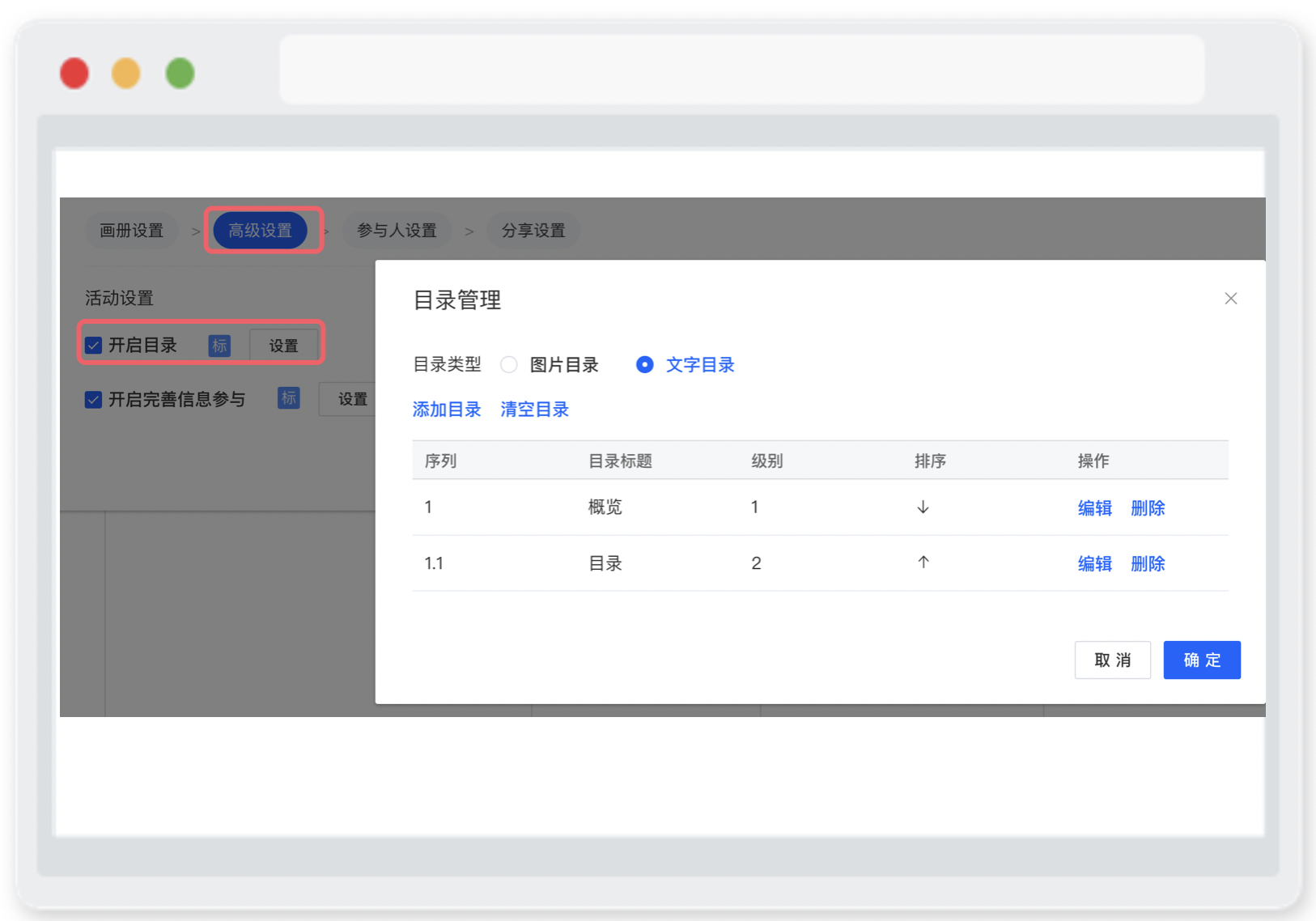
Task: Click the yellow window minimize dot
Action: [125, 74]
